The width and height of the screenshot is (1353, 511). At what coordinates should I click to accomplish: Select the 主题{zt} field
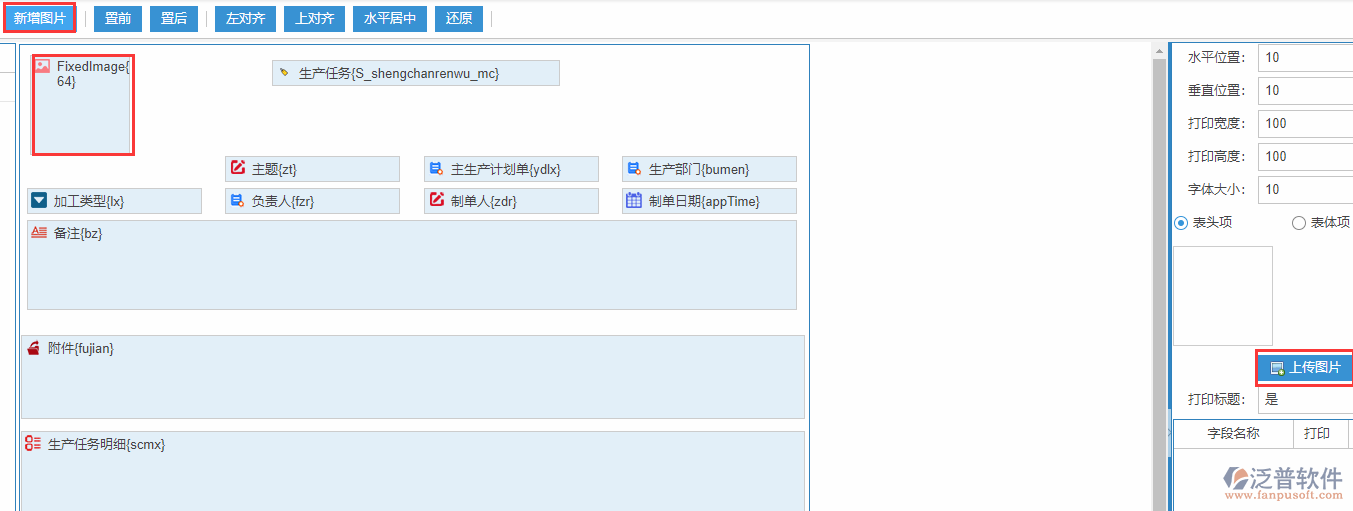pos(312,169)
